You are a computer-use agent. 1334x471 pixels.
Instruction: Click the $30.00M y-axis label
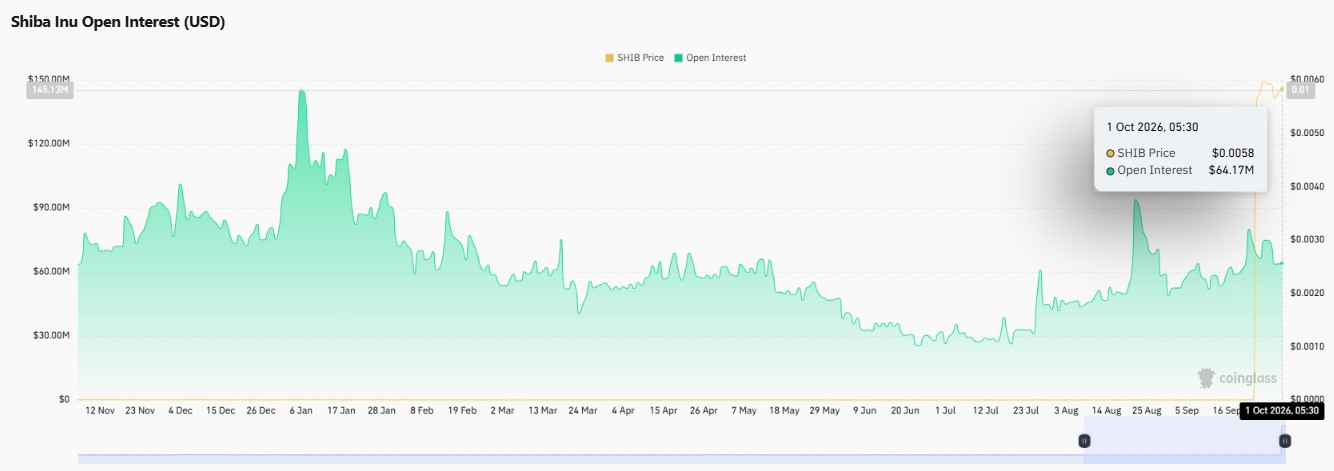[51, 335]
